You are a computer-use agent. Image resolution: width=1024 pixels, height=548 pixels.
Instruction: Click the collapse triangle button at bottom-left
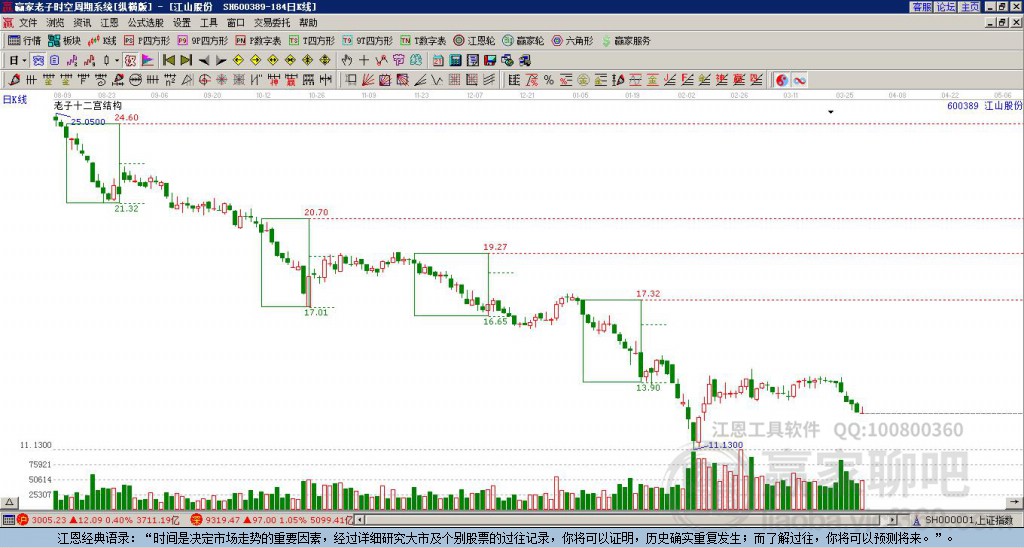[x=9, y=502]
